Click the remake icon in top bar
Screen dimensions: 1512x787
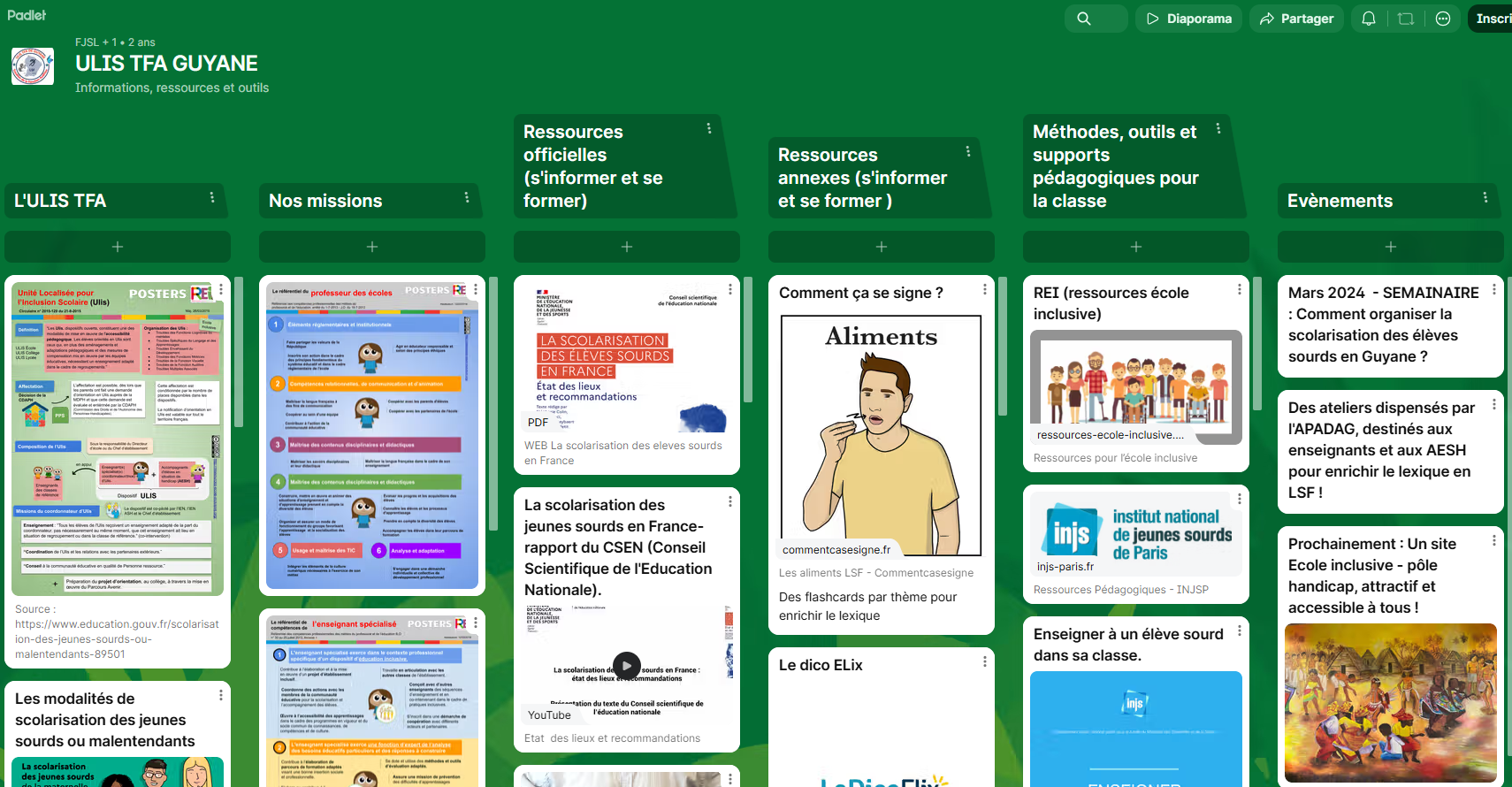click(1406, 19)
